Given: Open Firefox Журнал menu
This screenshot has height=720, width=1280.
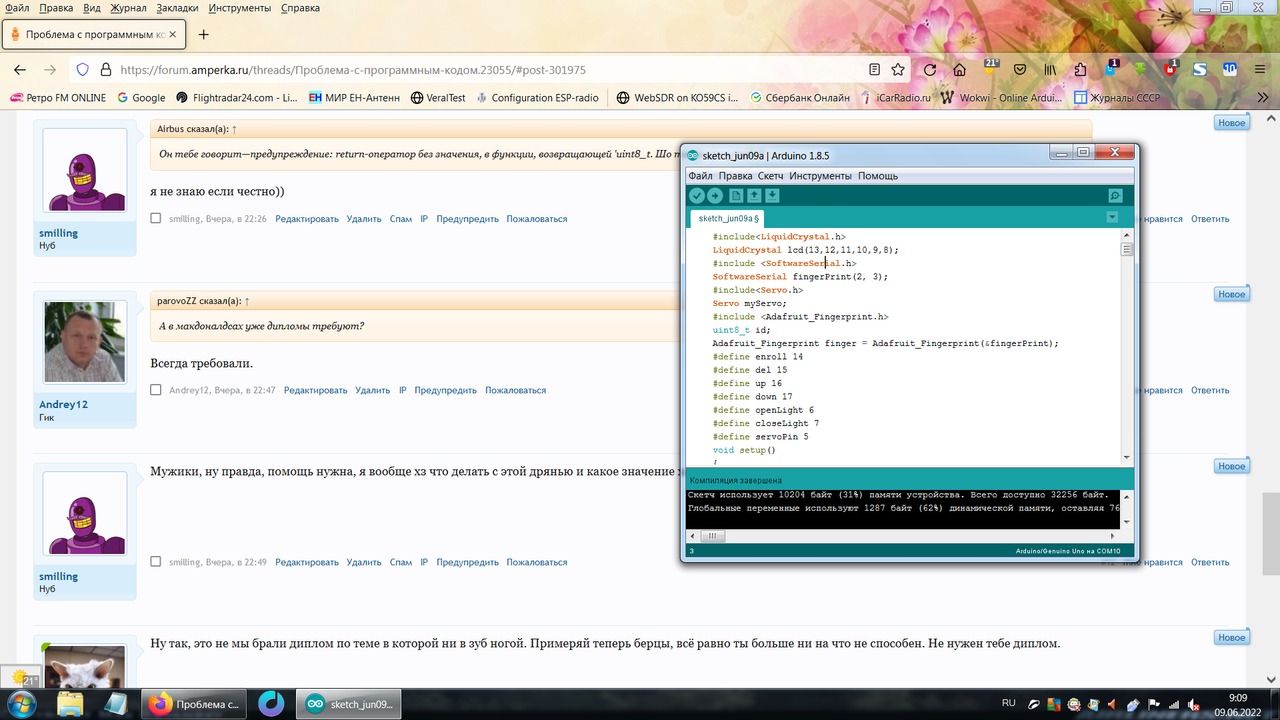Looking at the screenshot, I should point(128,8).
